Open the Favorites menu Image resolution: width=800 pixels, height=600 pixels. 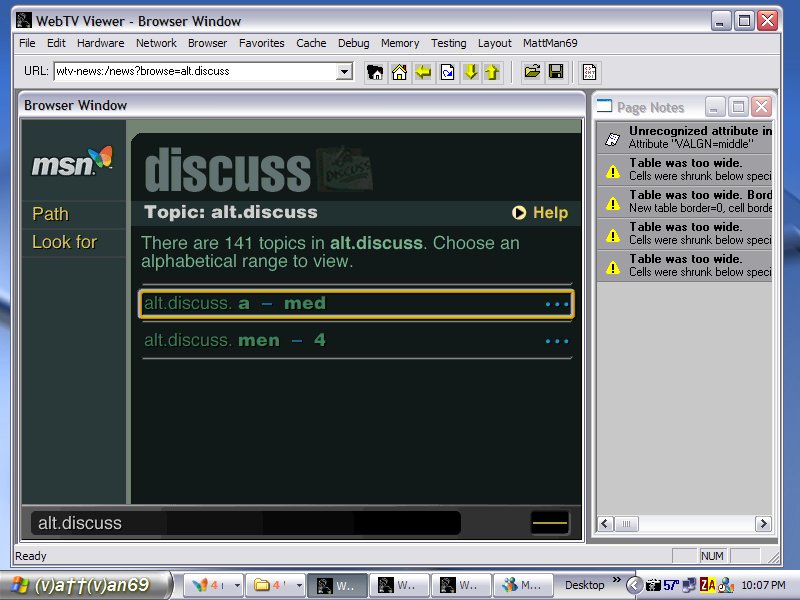262,43
